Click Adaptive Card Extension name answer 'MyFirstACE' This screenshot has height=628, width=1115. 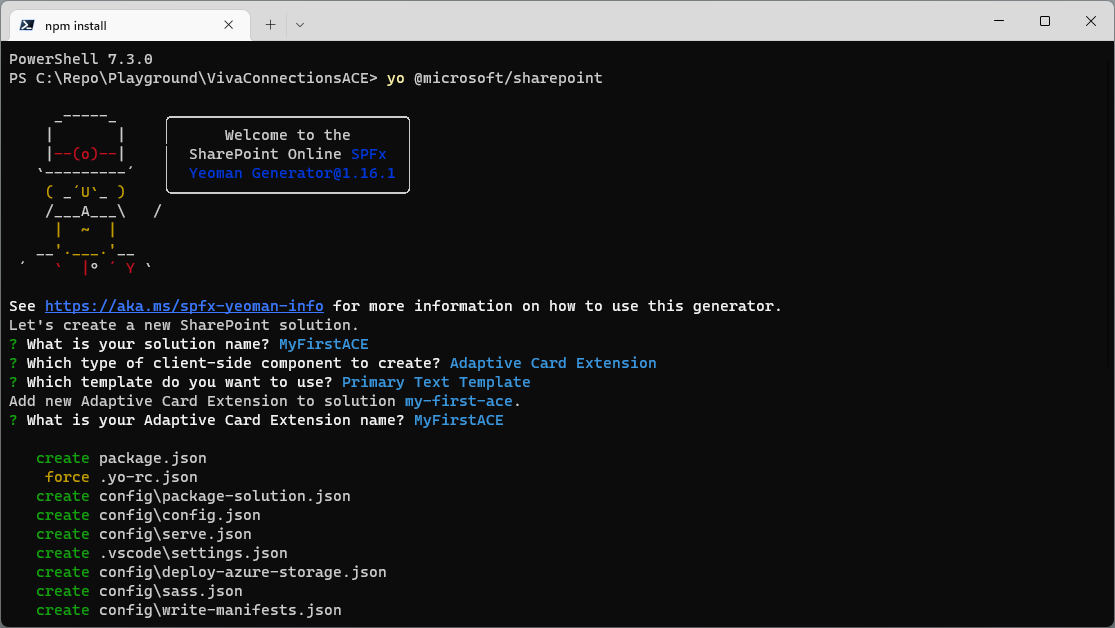[459, 420]
